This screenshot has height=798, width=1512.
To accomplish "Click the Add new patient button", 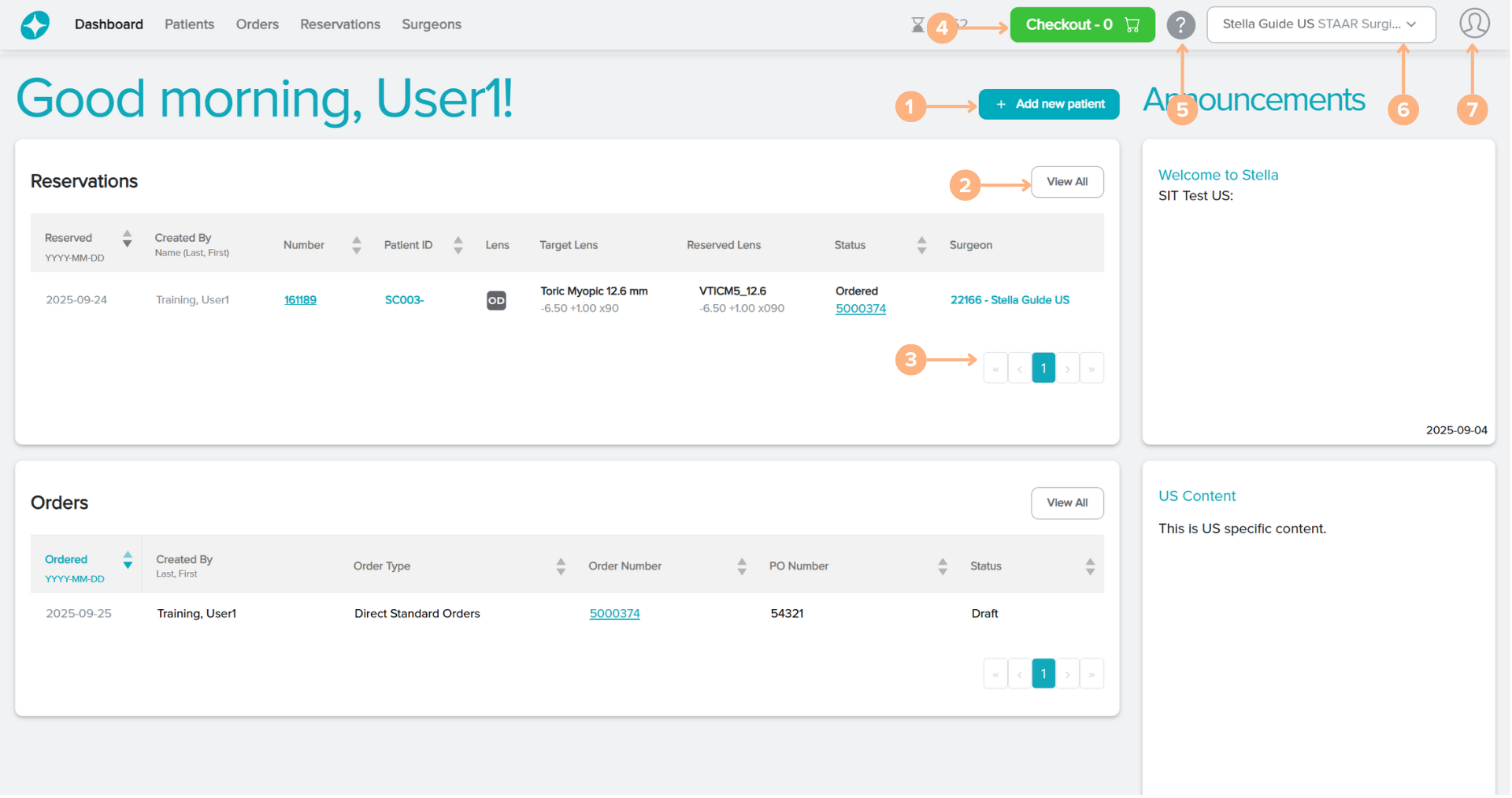I will 1048,104.
